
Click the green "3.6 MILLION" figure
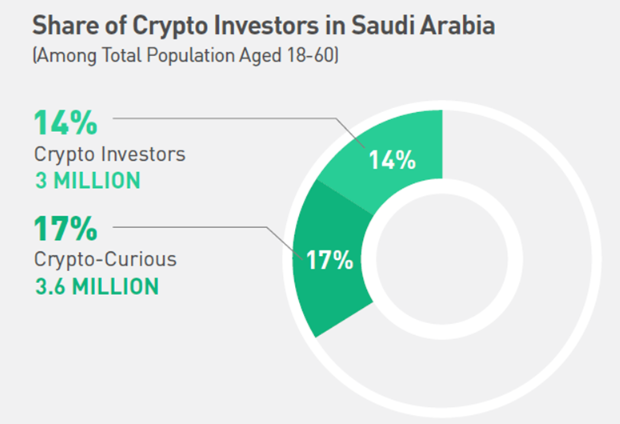97,286
